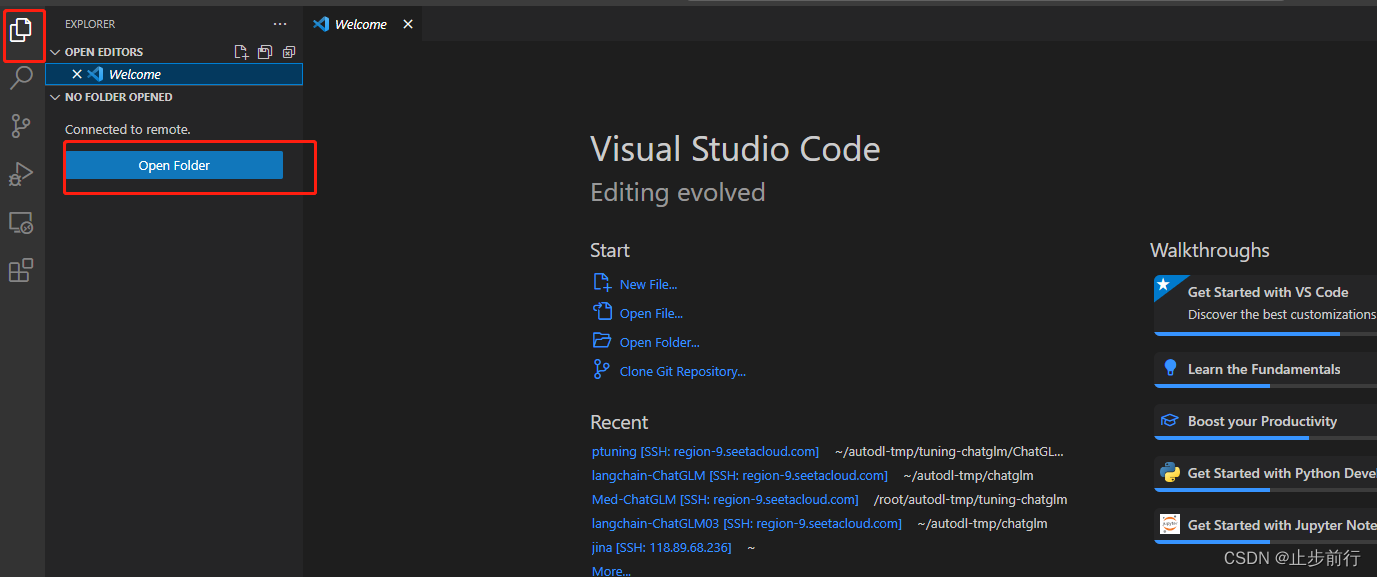Open the Extensions view

[x=21, y=270]
